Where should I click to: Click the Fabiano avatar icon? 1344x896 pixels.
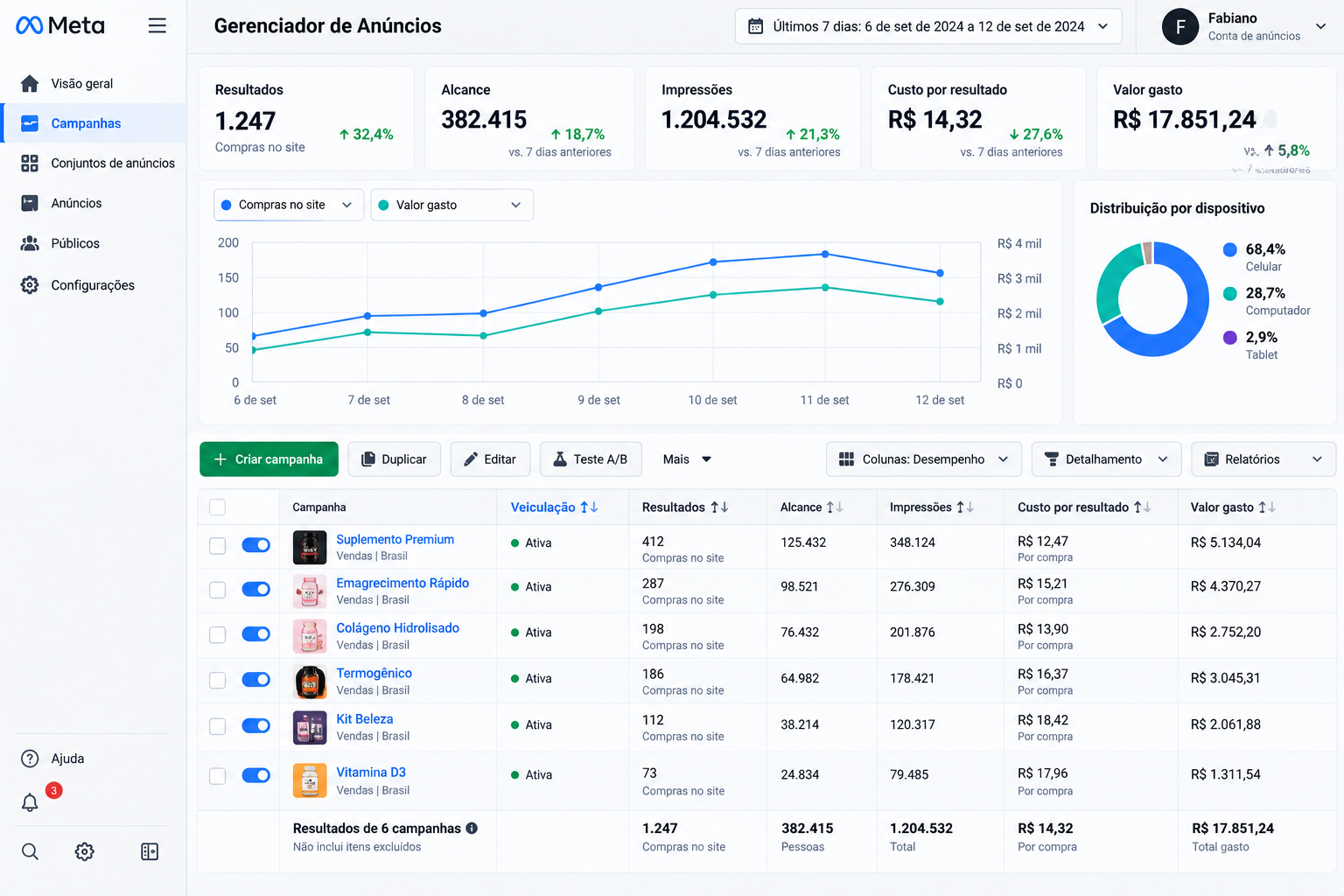coord(1180,26)
